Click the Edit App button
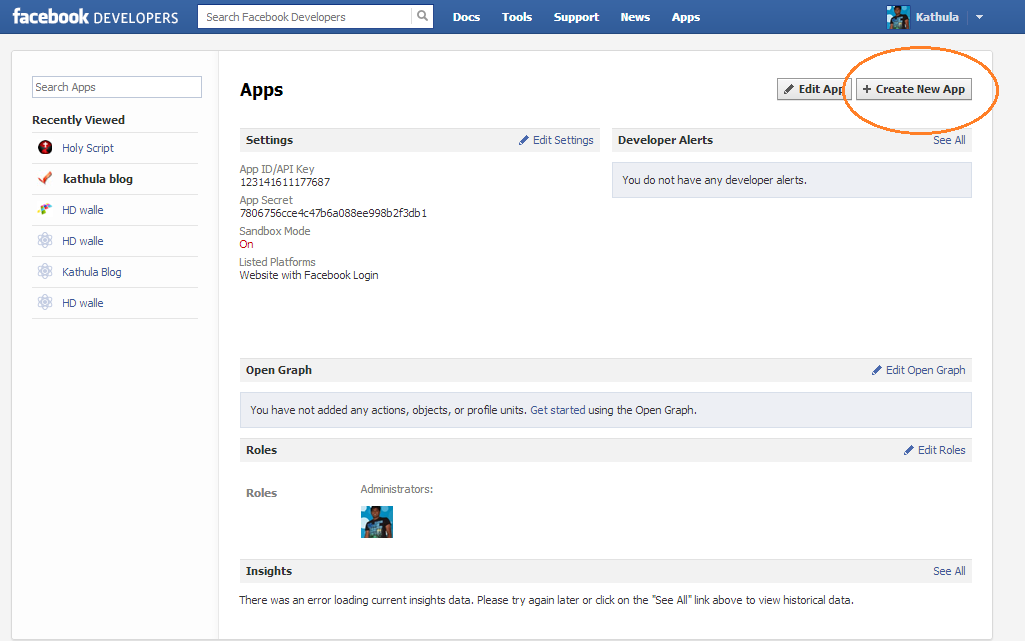 coord(810,89)
